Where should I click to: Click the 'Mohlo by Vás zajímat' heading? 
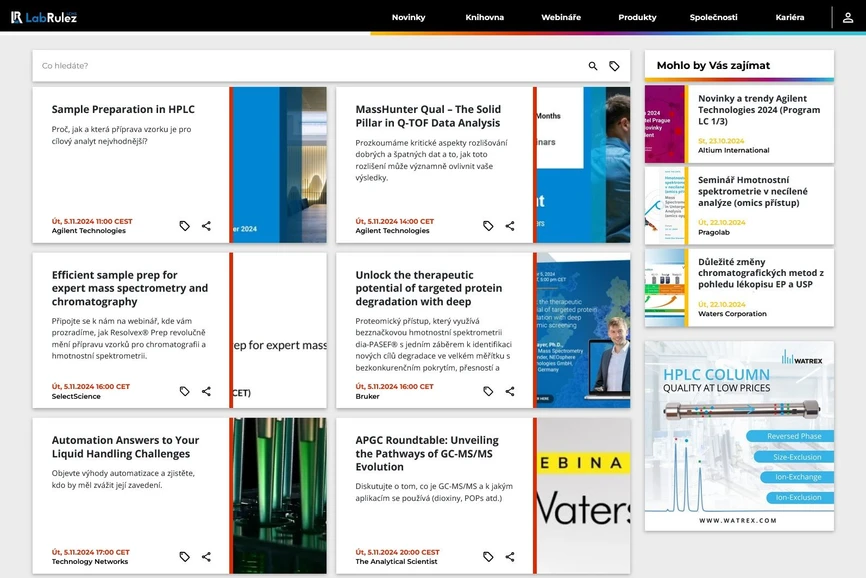[x=713, y=66]
